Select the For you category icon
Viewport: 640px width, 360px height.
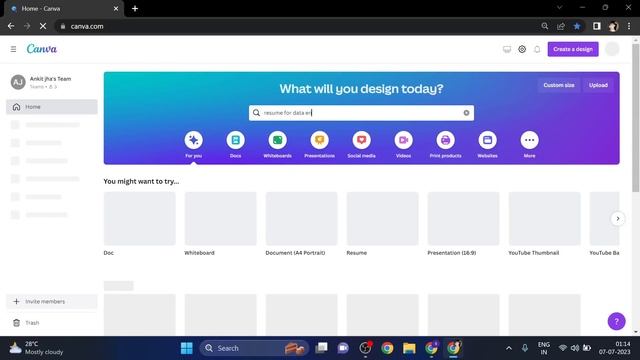click(193, 140)
